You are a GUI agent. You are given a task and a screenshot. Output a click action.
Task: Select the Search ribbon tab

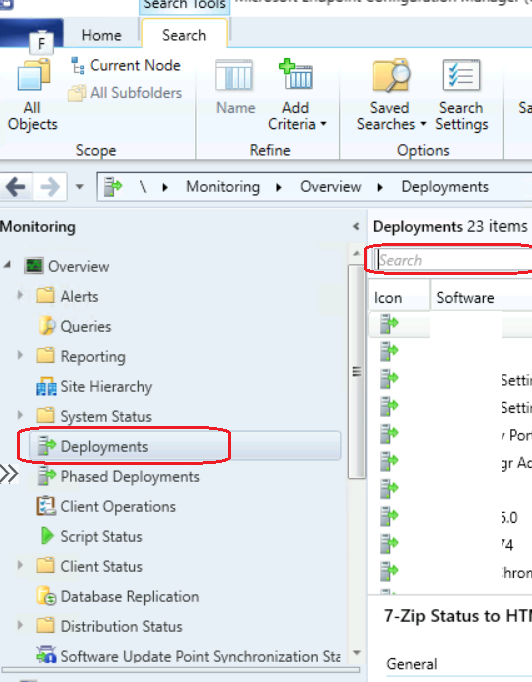point(184,35)
